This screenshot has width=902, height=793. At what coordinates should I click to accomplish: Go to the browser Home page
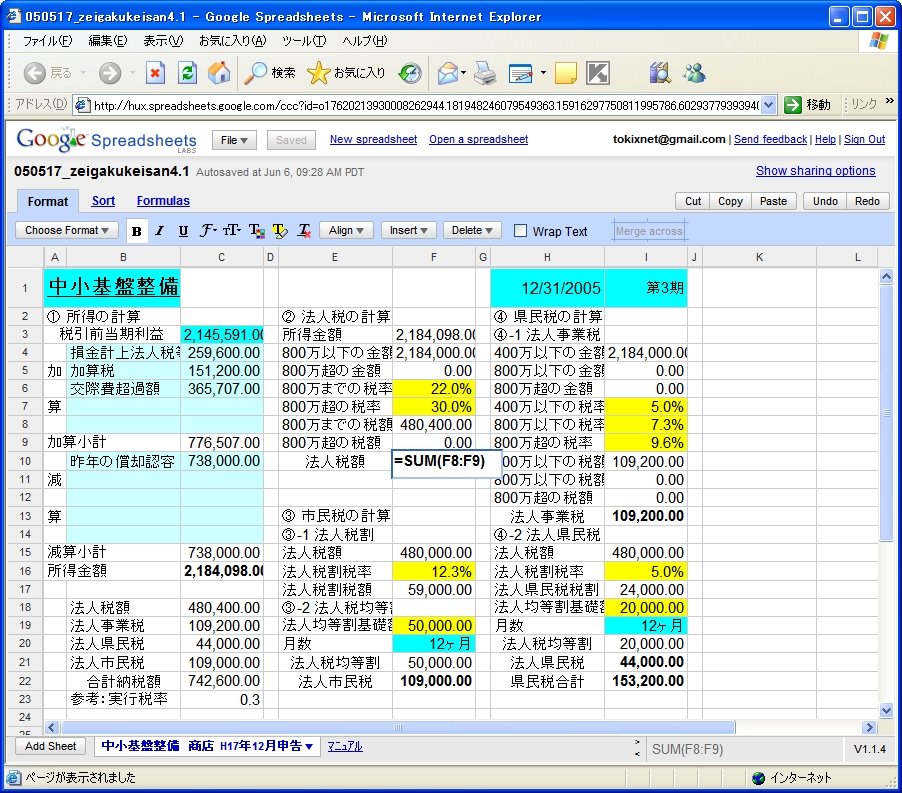(x=219, y=73)
